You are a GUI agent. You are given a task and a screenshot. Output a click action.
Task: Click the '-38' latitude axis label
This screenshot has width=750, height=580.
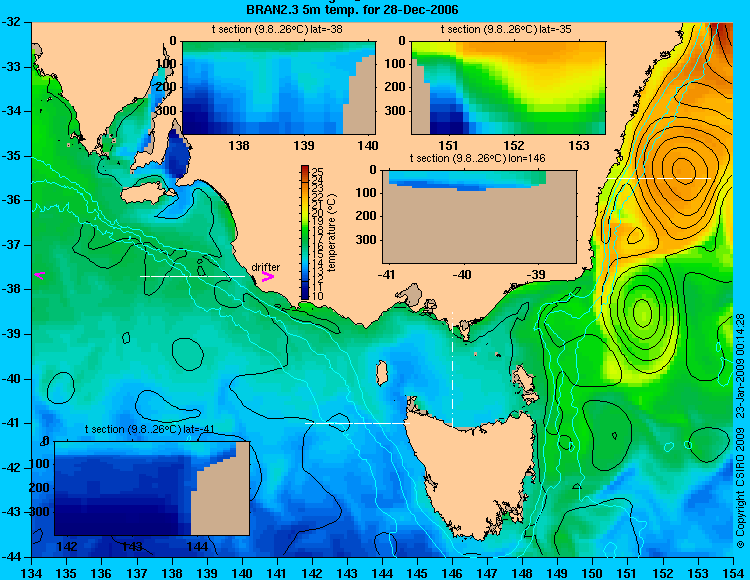click(12, 289)
